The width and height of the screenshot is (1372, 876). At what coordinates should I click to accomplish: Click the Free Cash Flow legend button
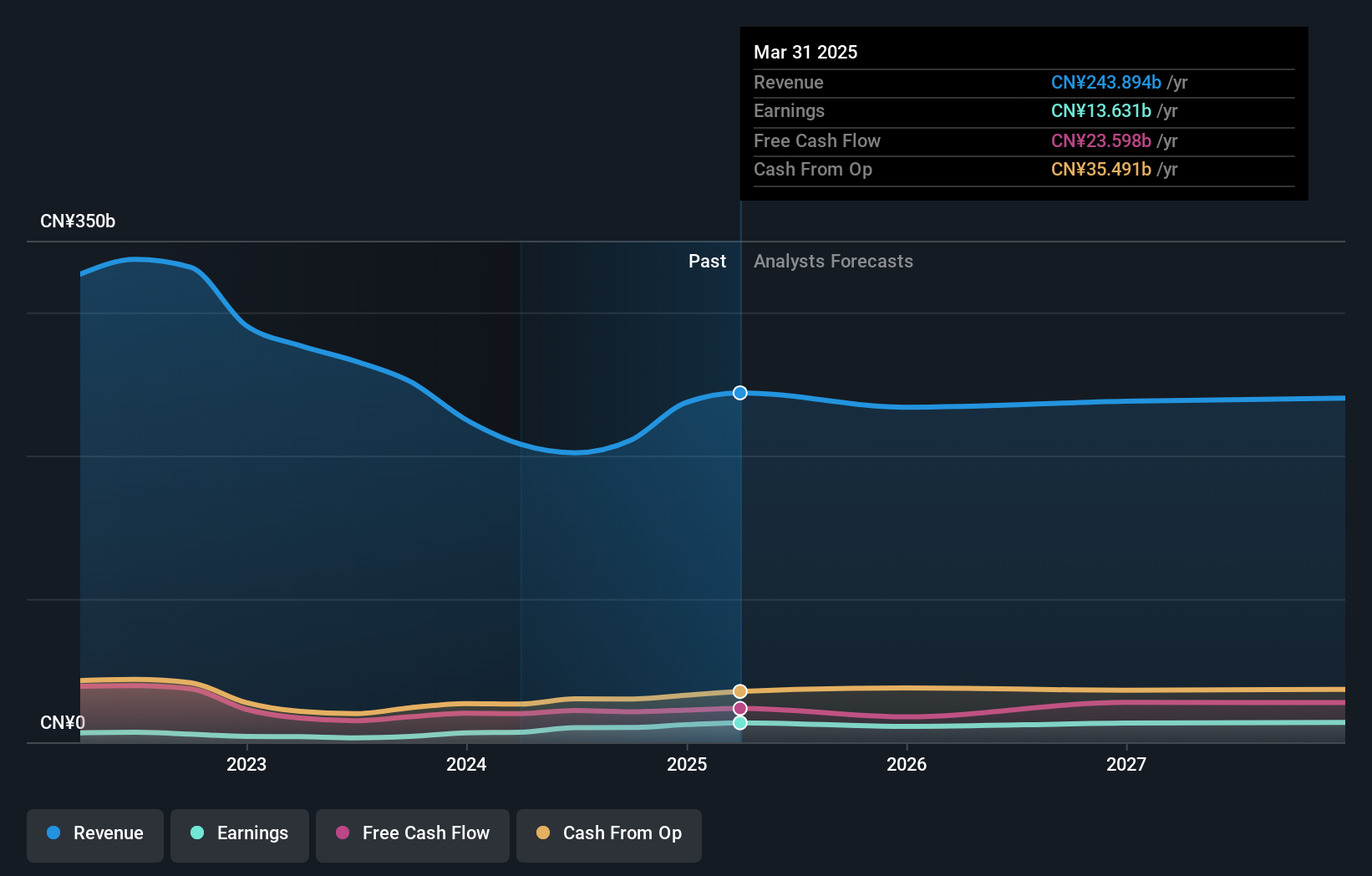[x=413, y=833]
